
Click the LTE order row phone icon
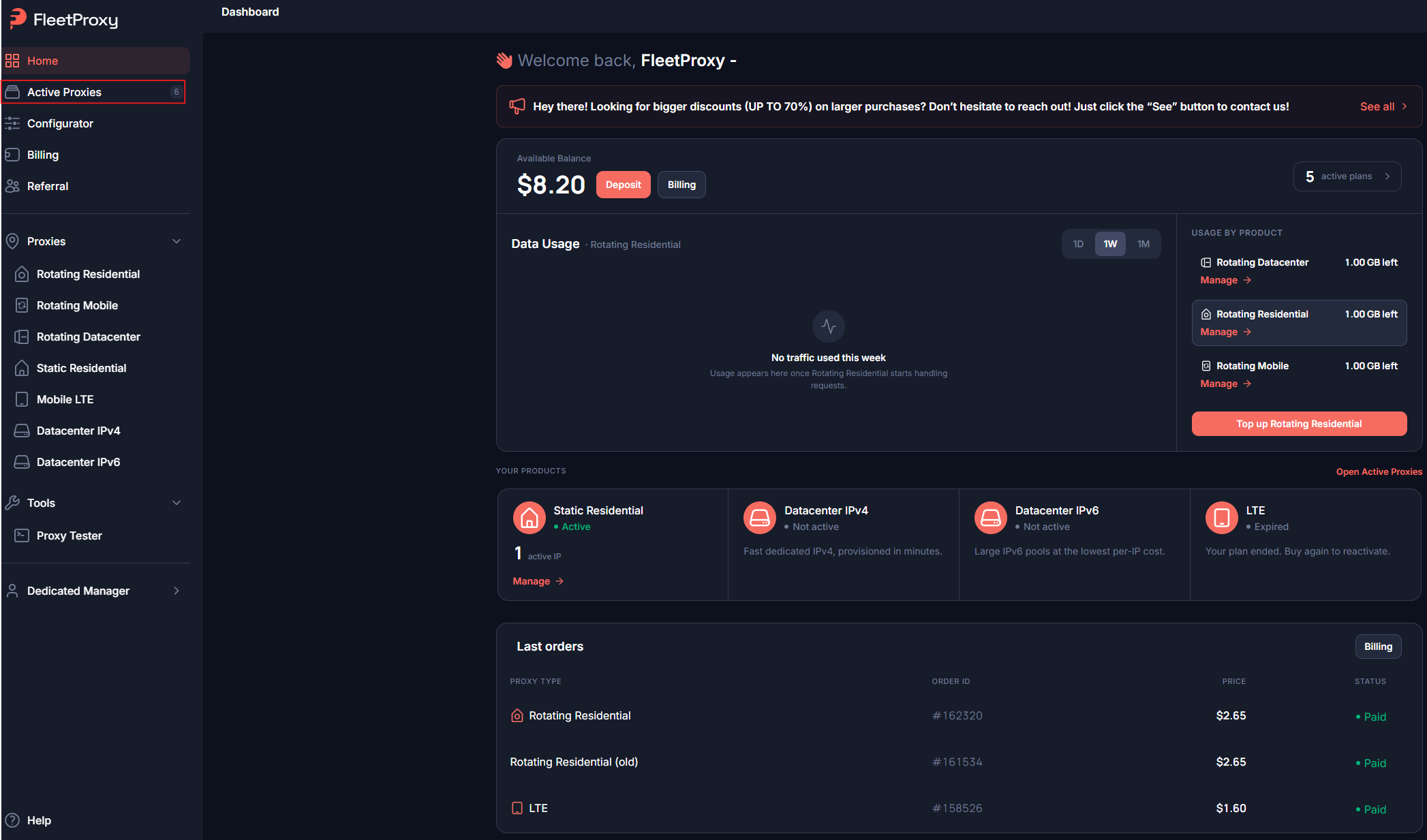[517, 808]
